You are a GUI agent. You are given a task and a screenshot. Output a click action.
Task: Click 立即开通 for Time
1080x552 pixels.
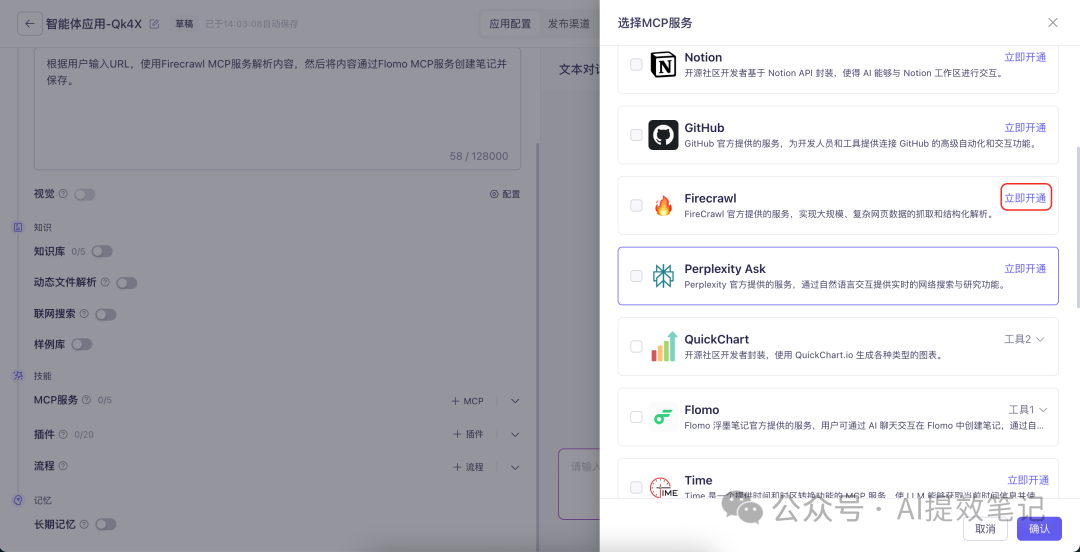pos(1028,480)
